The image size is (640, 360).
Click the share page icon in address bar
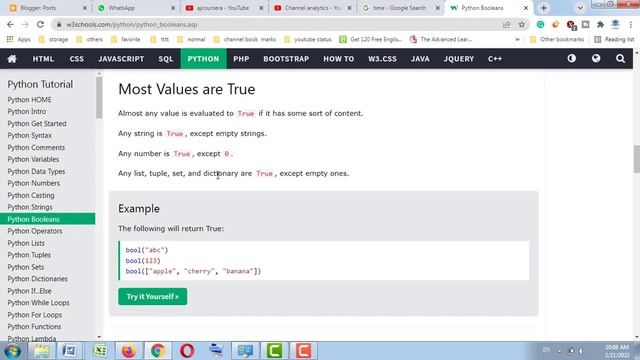tap(507, 24)
